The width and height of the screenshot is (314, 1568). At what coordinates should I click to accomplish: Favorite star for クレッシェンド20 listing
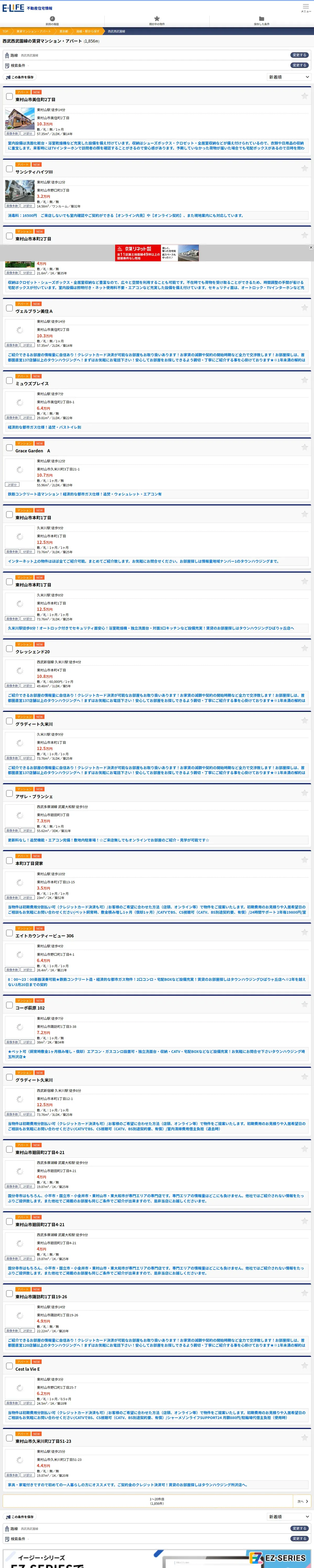click(x=304, y=648)
